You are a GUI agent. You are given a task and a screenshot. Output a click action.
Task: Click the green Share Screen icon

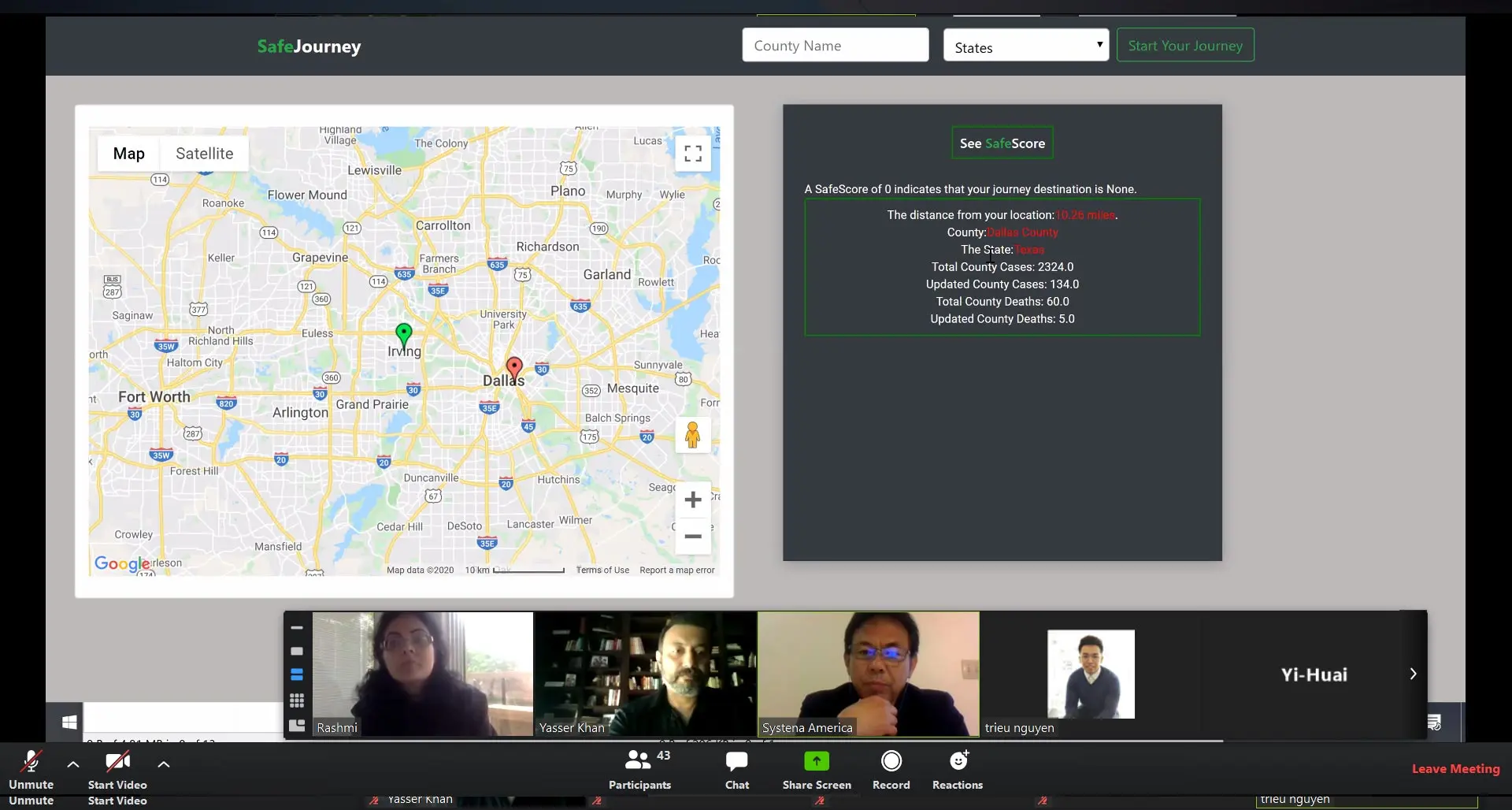pyautogui.click(x=816, y=762)
